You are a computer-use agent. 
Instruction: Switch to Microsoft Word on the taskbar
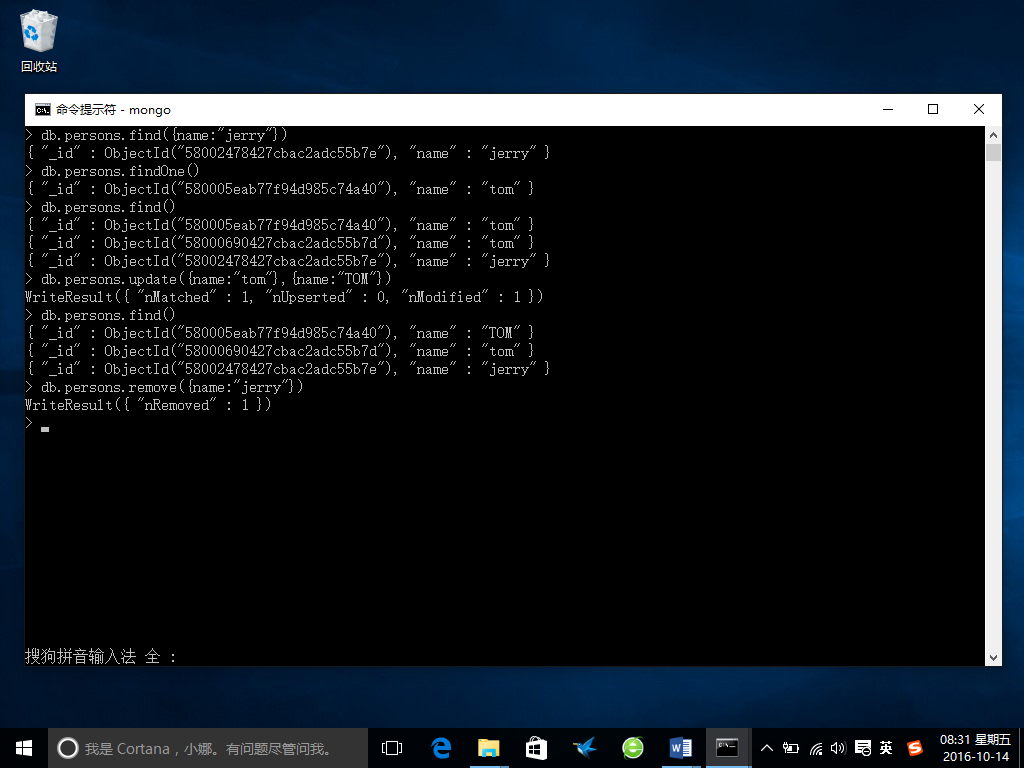pyautogui.click(x=680, y=748)
